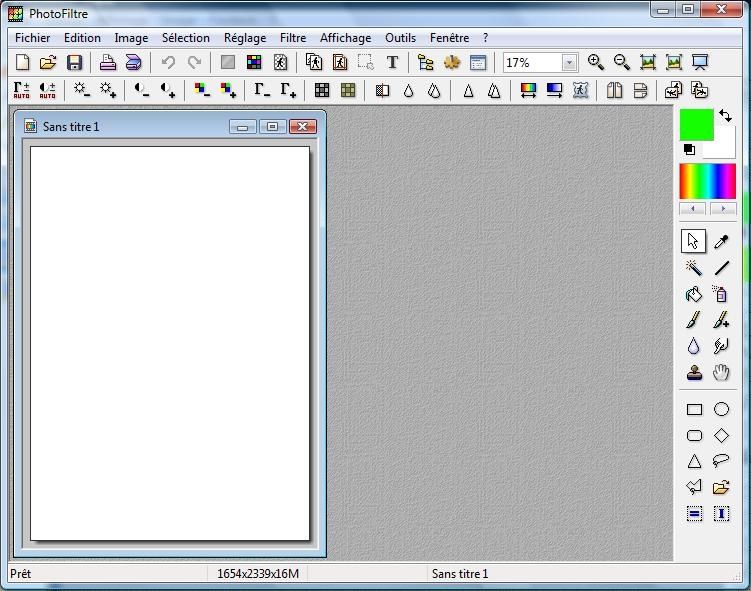Open the Image menu
This screenshot has width=751, height=591.
coord(131,38)
